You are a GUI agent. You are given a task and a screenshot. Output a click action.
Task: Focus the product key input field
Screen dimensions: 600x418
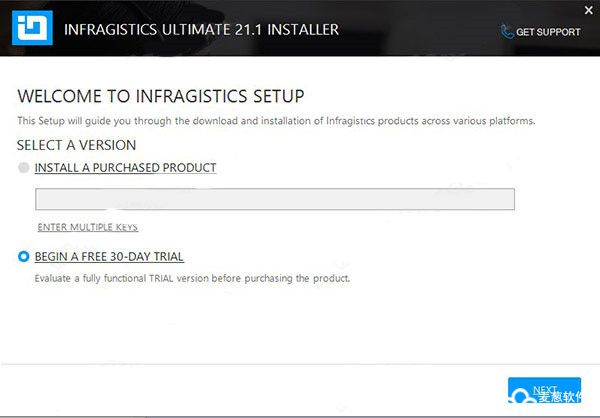pos(275,199)
